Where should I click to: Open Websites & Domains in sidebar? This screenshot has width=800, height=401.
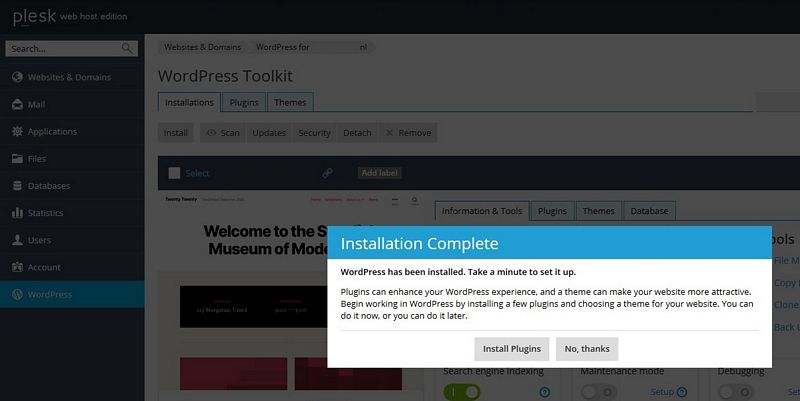tap(72, 77)
